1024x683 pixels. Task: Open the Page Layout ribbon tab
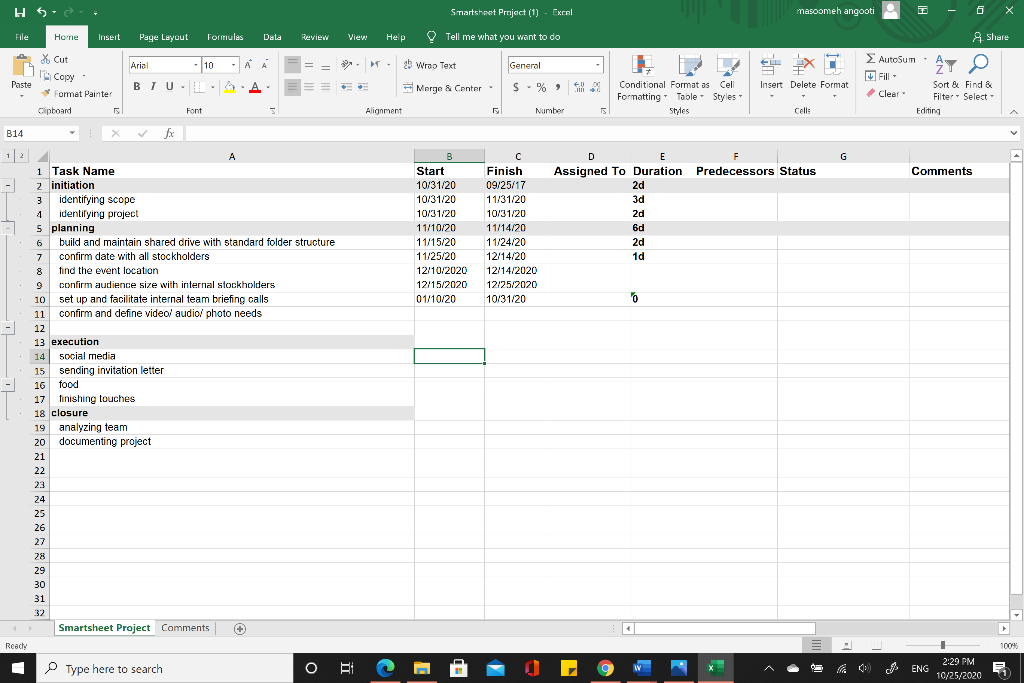pyautogui.click(x=163, y=37)
